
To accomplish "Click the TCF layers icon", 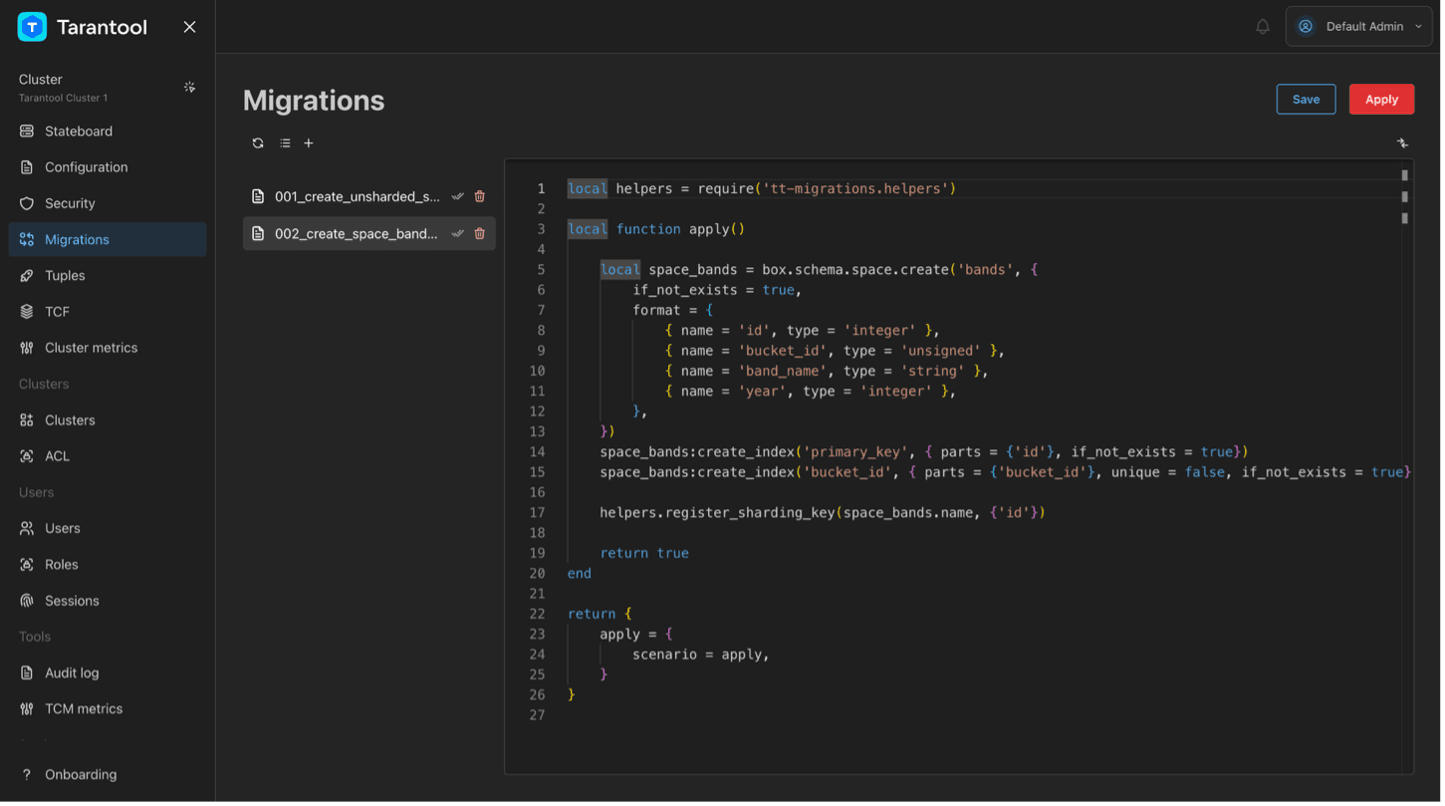I will point(27,313).
